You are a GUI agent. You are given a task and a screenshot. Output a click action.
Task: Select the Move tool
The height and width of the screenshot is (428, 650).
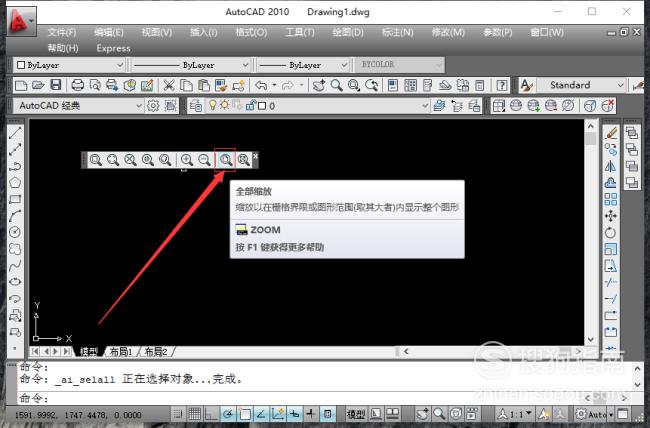(x=611, y=216)
